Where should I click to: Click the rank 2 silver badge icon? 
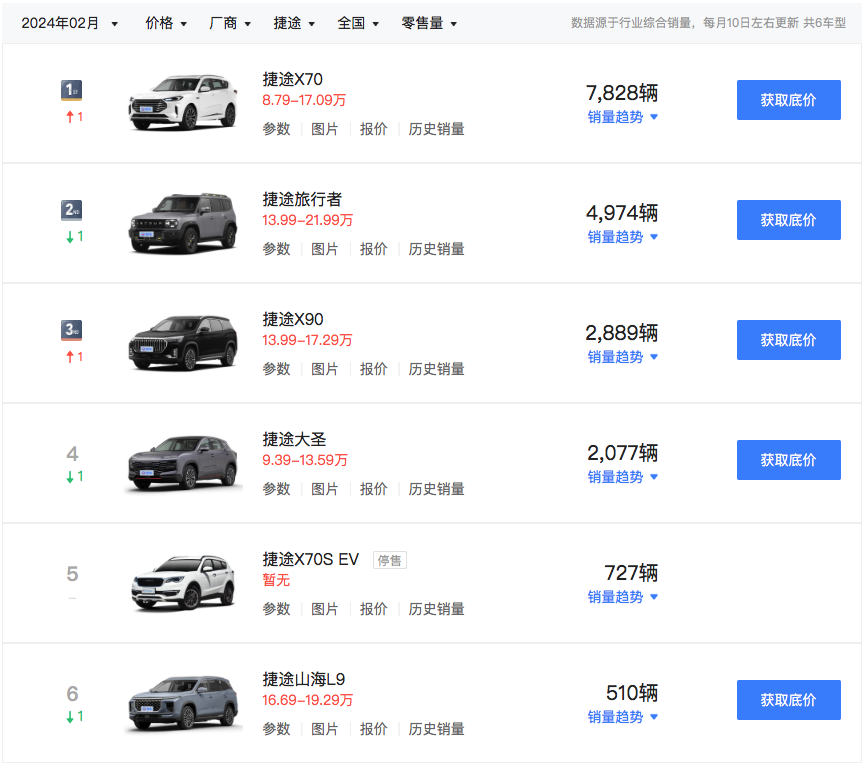(x=72, y=210)
